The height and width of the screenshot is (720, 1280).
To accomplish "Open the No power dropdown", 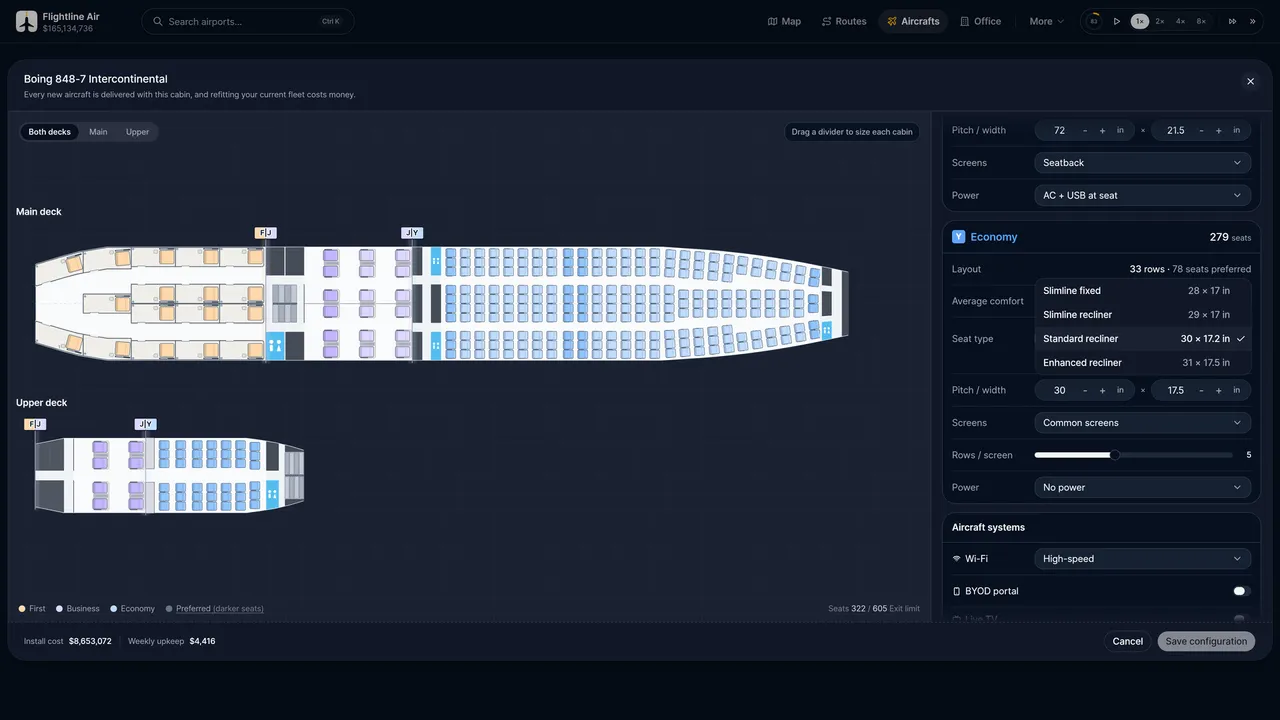I will [1142, 488].
